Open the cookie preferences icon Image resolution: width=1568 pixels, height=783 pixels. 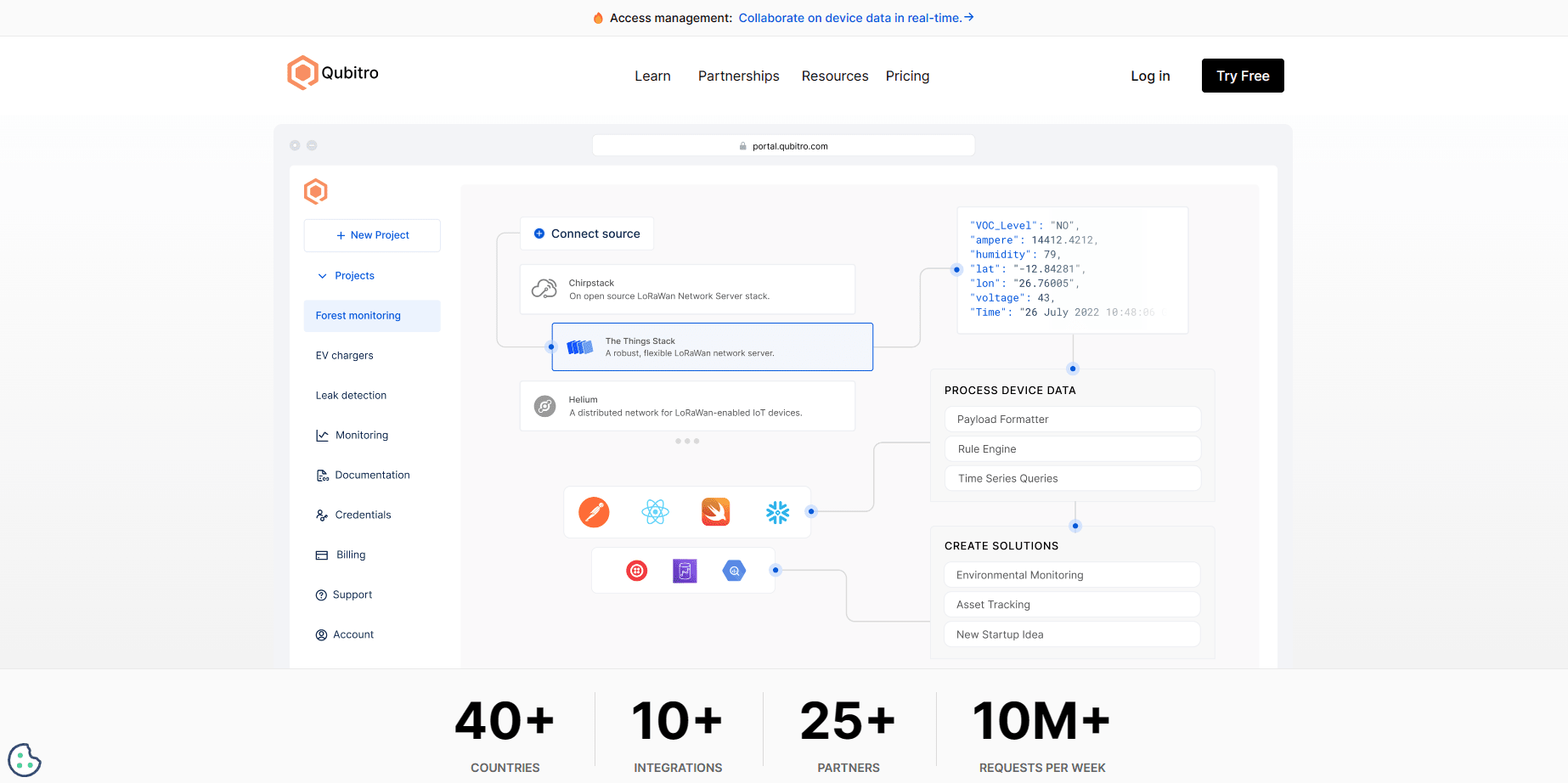point(25,760)
